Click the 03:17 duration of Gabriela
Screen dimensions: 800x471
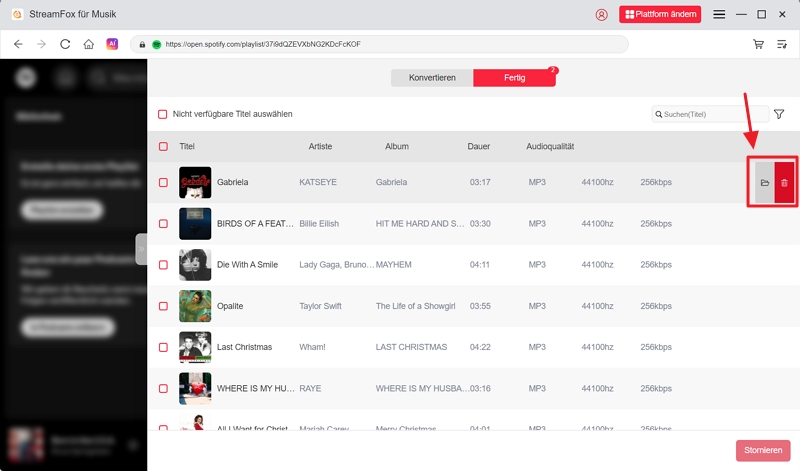(x=480, y=182)
